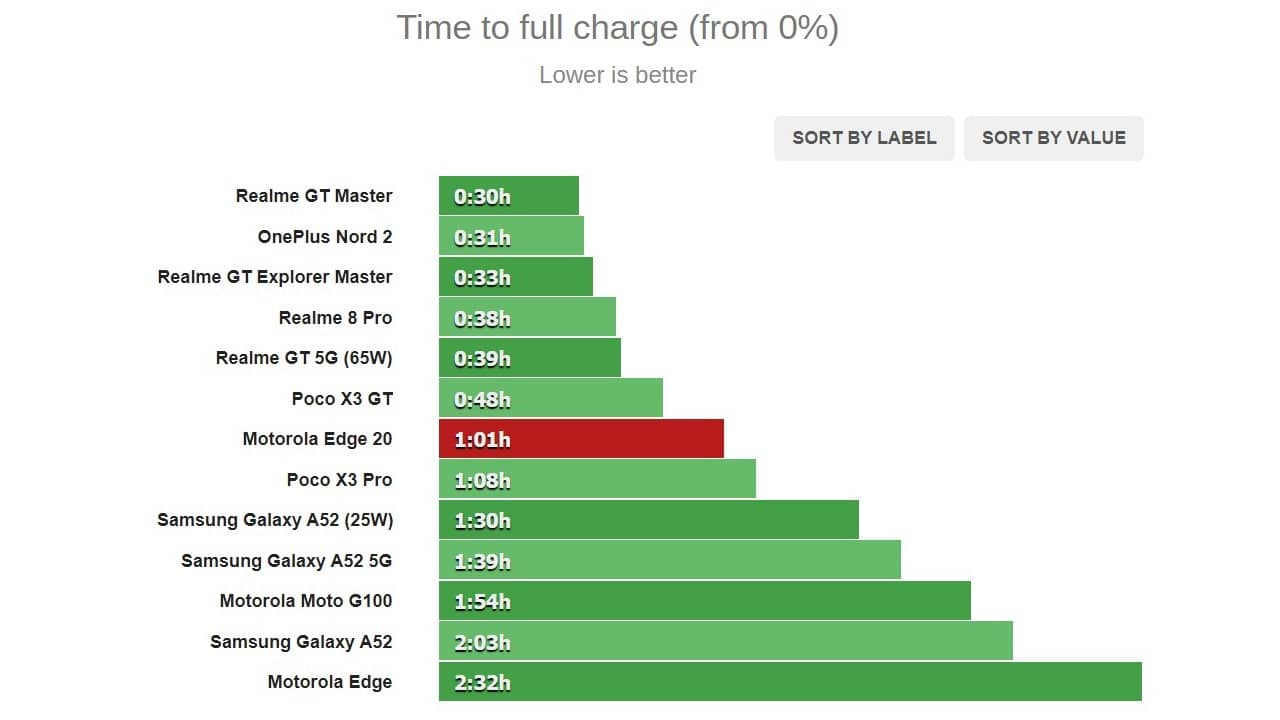Click the Poco X3 Pro label
This screenshot has height=720, width=1280.
(x=339, y=480)
